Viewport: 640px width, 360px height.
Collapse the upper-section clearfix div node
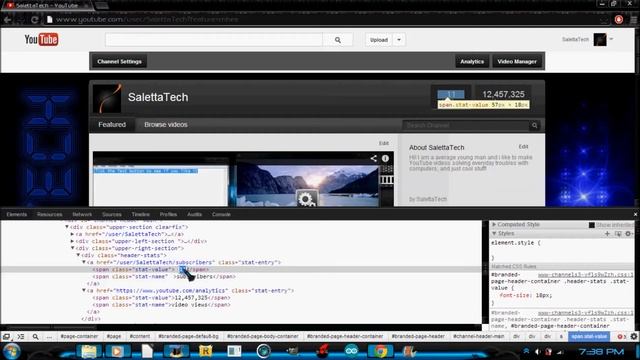pos(67,227)
